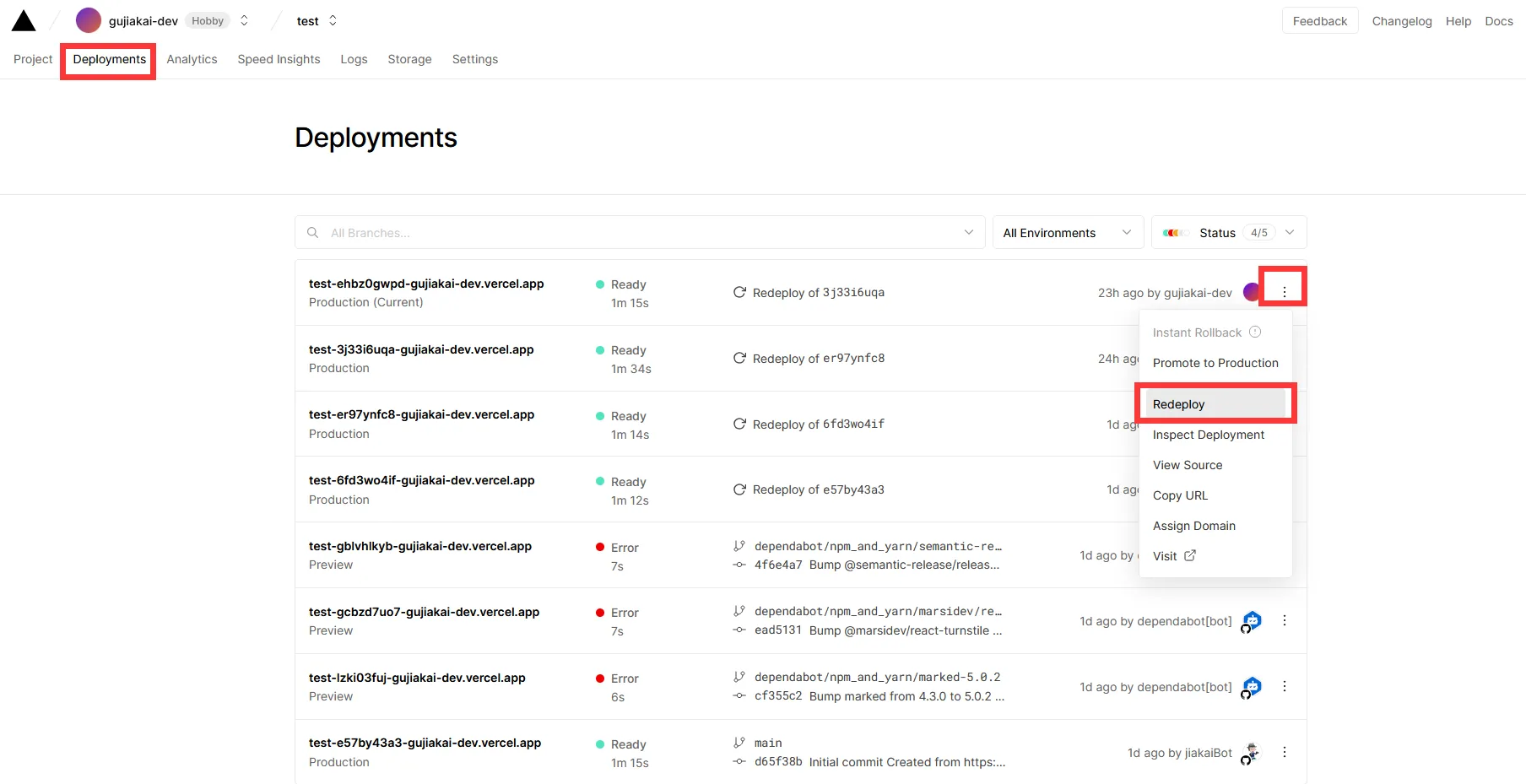Open three-dot menu for test-gcbzd7uo7 deployment

click(x=1285, y=620)
